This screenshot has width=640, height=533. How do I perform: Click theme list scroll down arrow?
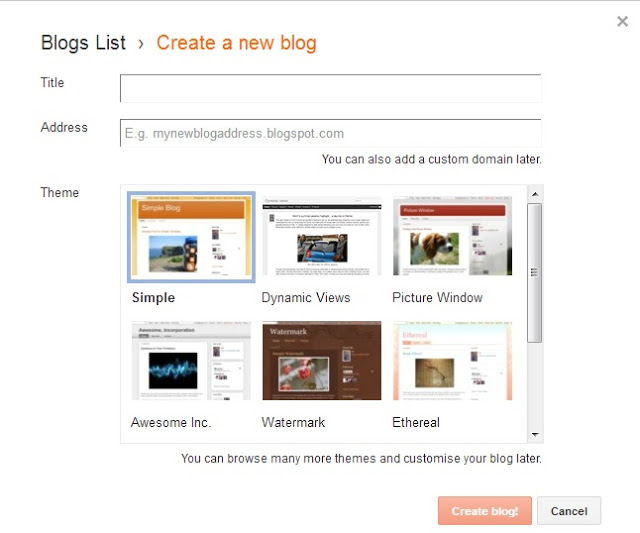[x=535, y=435]
